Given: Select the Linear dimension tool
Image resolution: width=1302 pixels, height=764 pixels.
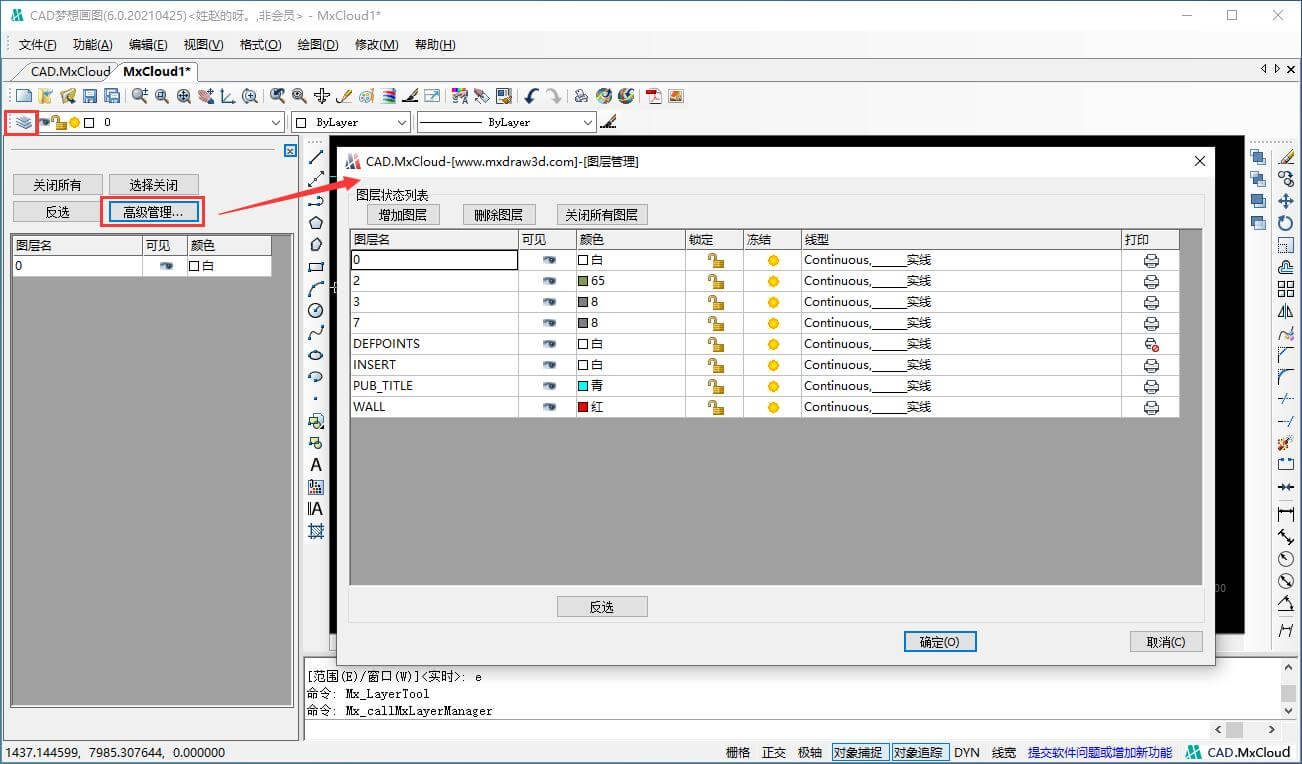Looking at the screenshot, I should click(1286, 514).
